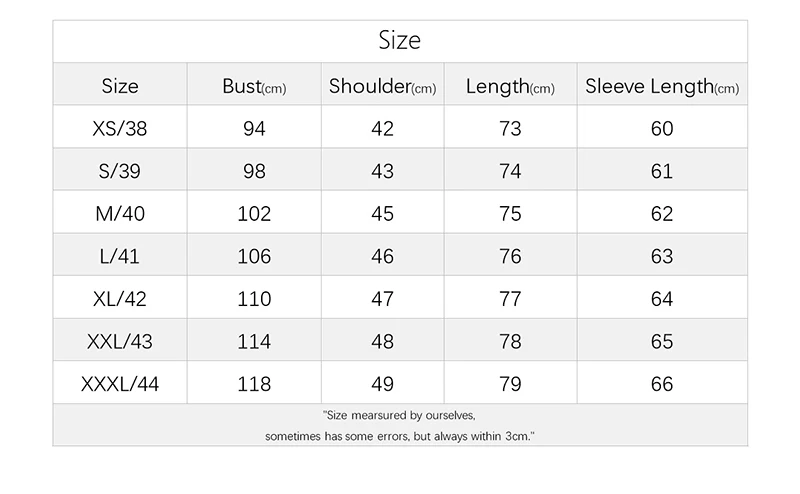Screen dimensions: 800x494
Task: Select the bust value 118 cell
Action: tap(254, 384)
